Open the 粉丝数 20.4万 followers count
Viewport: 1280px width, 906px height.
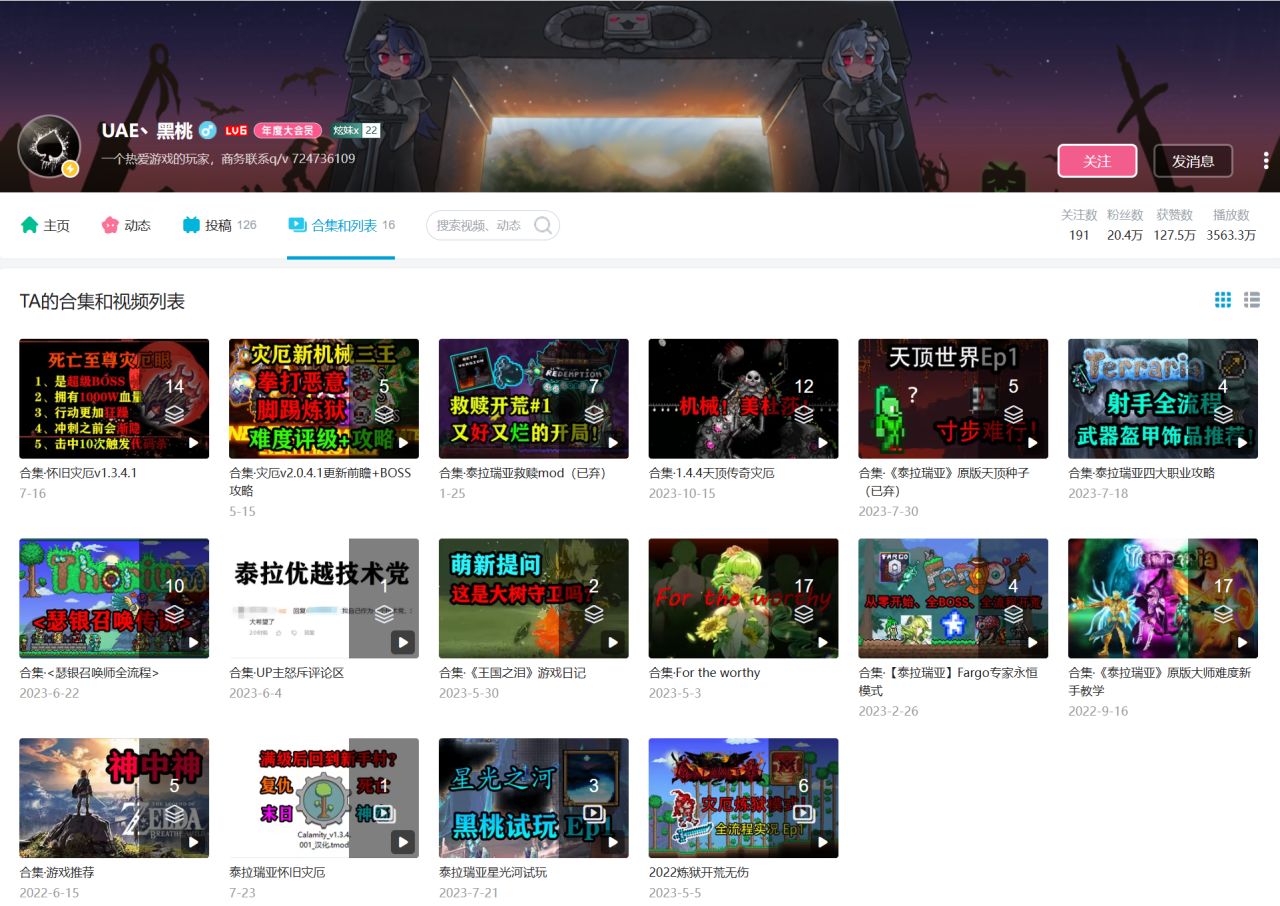pyautogui.click(x=1125, y=225)
